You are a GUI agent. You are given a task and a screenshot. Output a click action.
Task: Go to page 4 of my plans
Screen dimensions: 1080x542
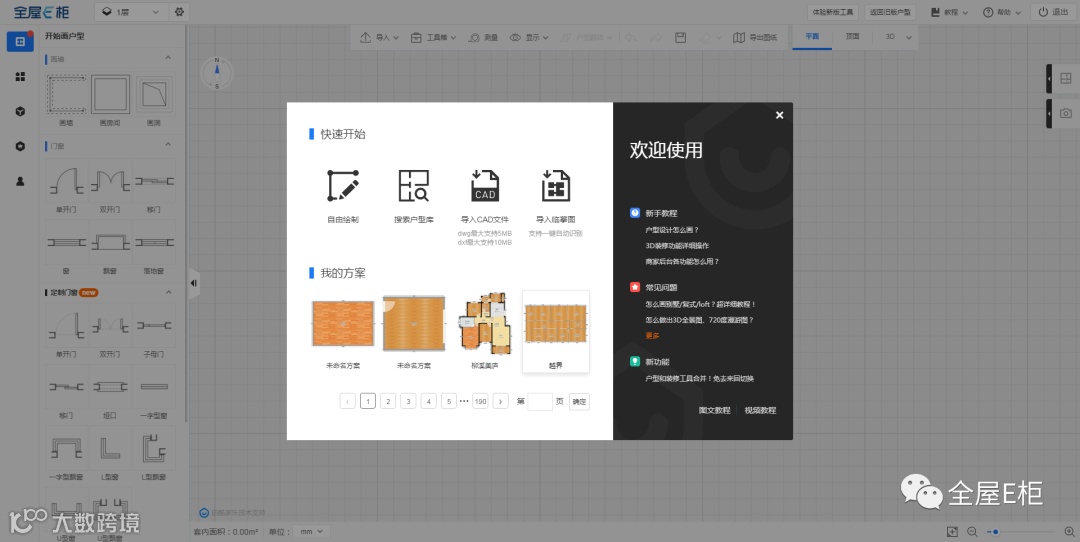428,401
